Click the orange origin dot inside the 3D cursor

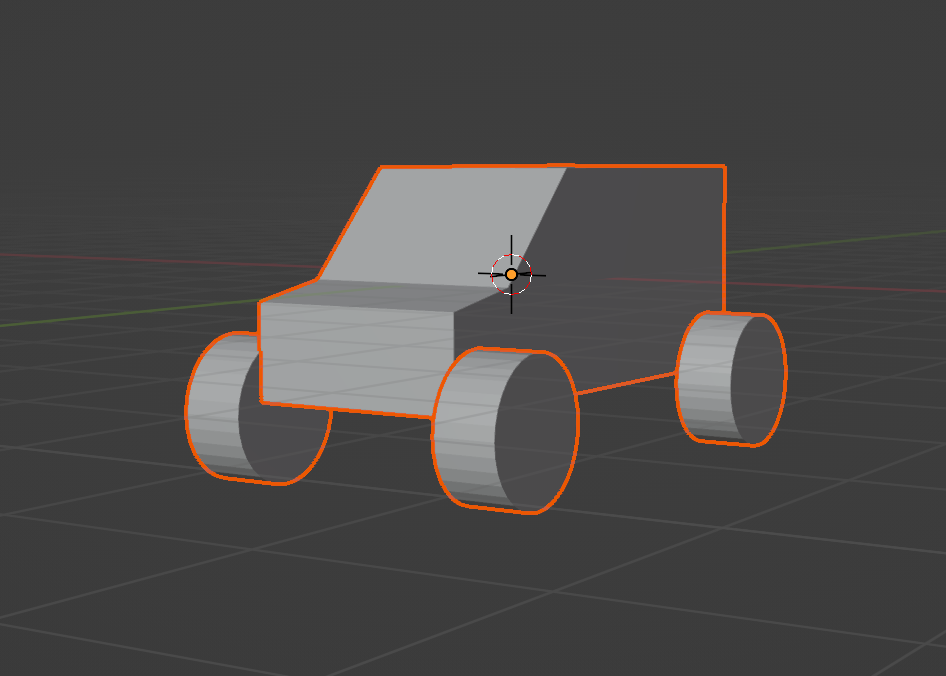coord(511,274)
